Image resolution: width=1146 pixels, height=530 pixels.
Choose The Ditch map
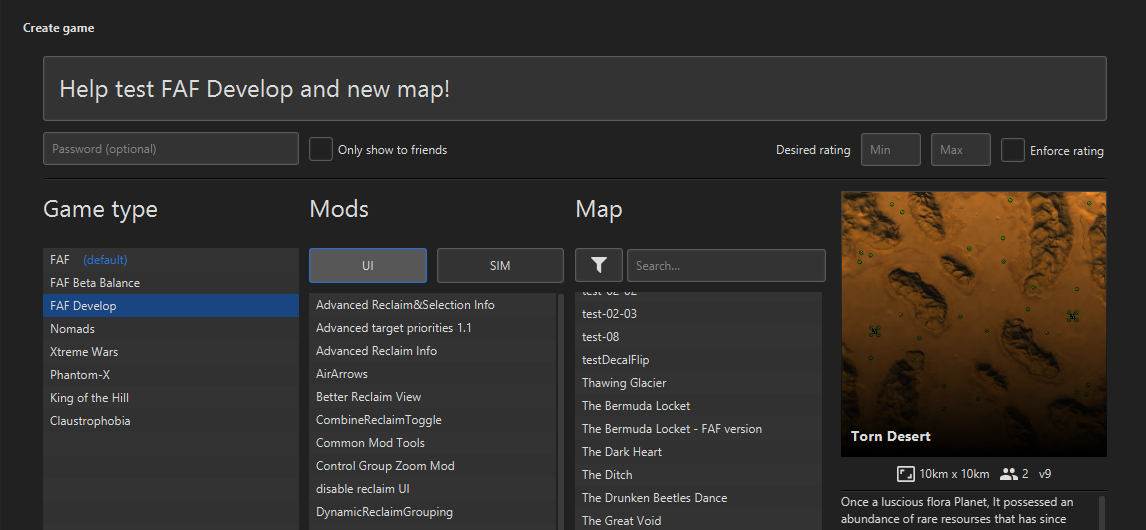699,475
